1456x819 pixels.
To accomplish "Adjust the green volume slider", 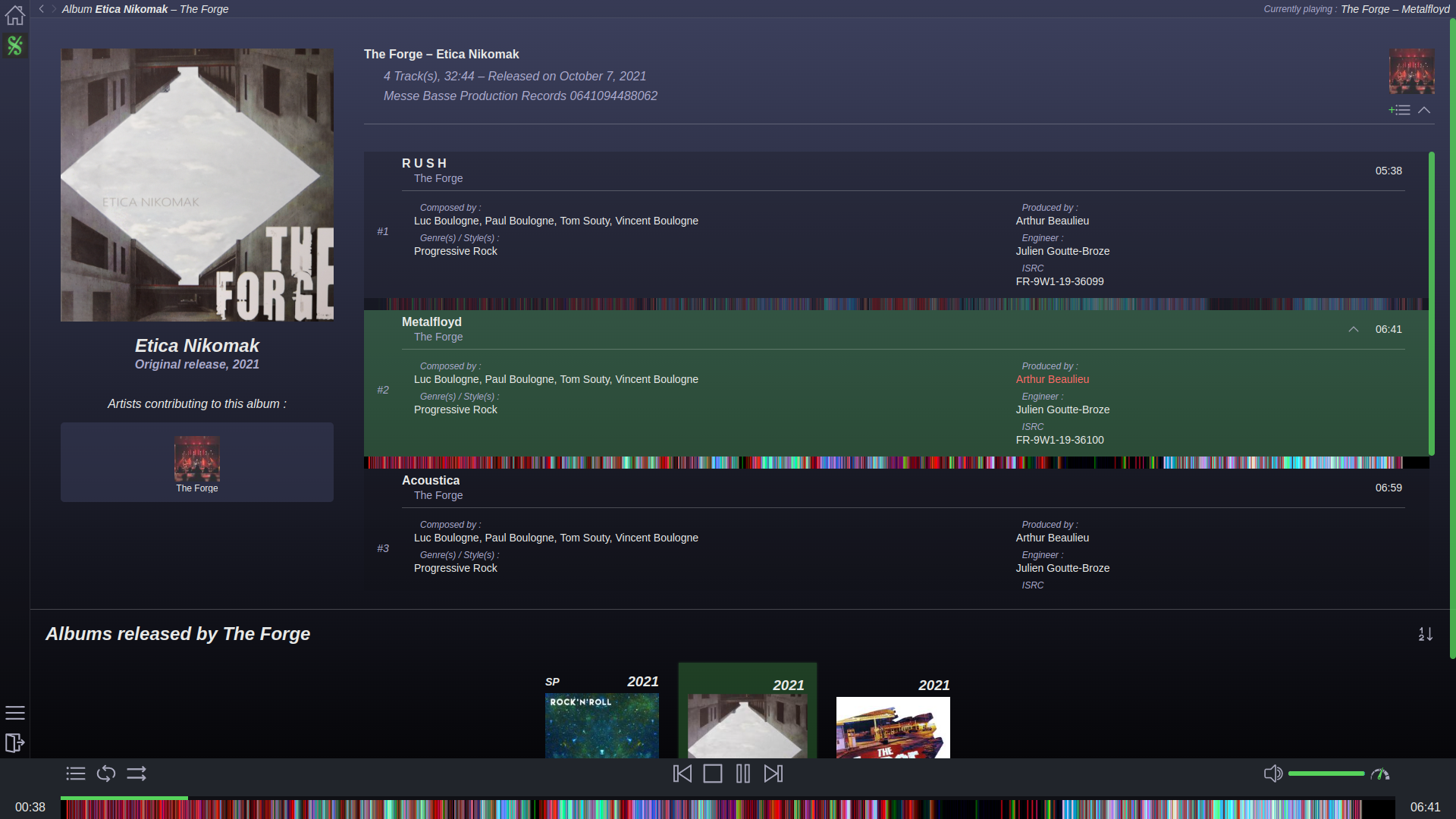I will pos(1326,773).
